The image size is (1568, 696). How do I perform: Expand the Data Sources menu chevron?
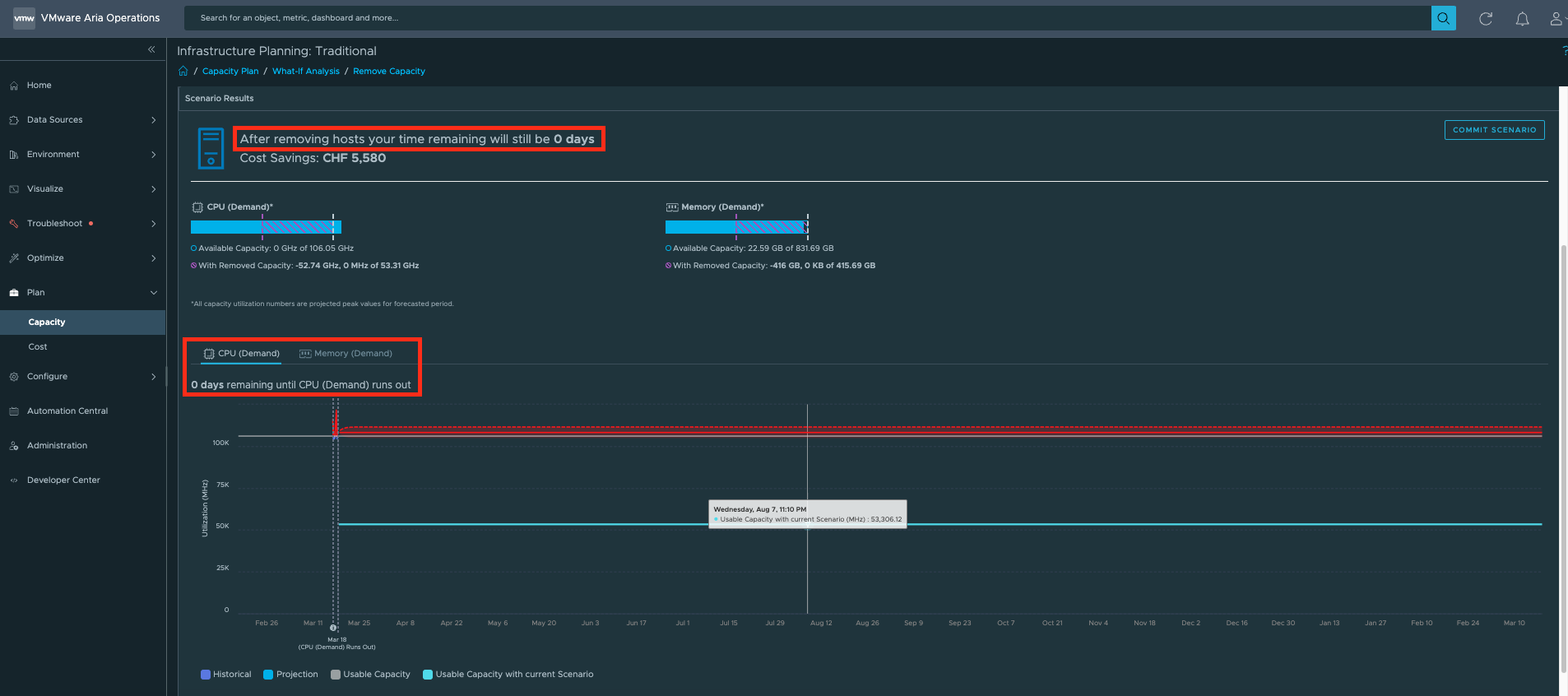[154, 120]
